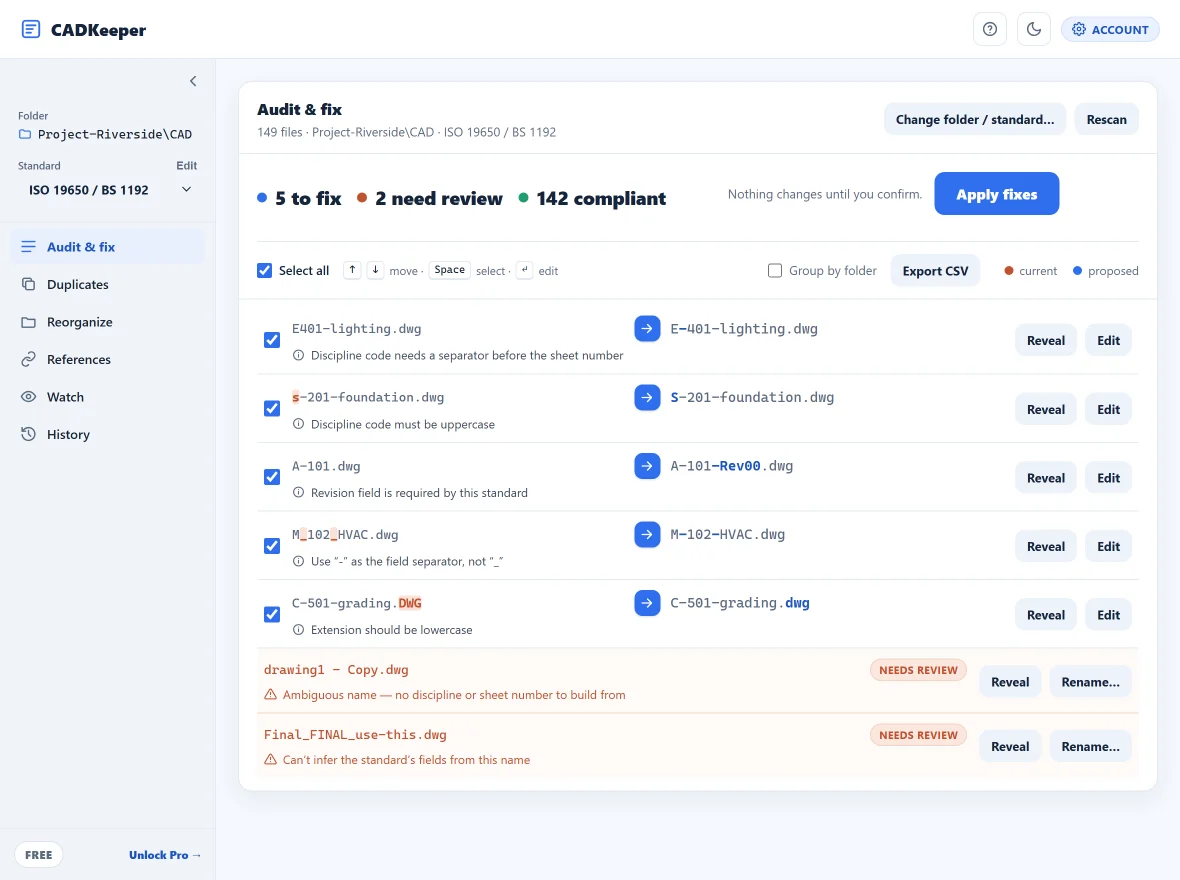Click info icon for Revision field is required

tap(298, 492)
